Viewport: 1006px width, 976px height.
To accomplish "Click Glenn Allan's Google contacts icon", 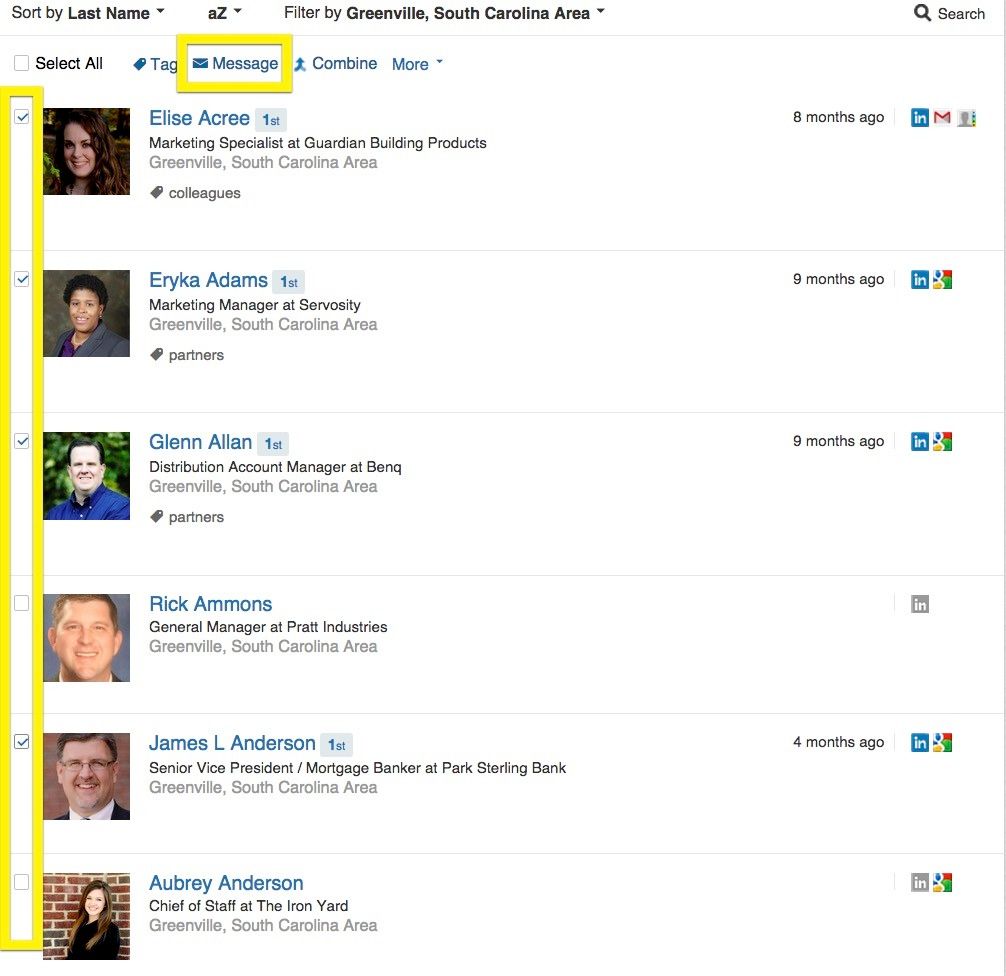I will click(x=942, y=442).
